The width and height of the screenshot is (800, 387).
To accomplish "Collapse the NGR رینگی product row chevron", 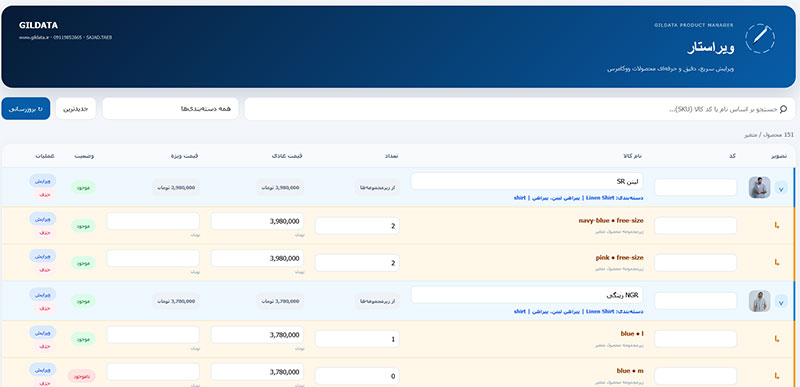I will 781,302.
